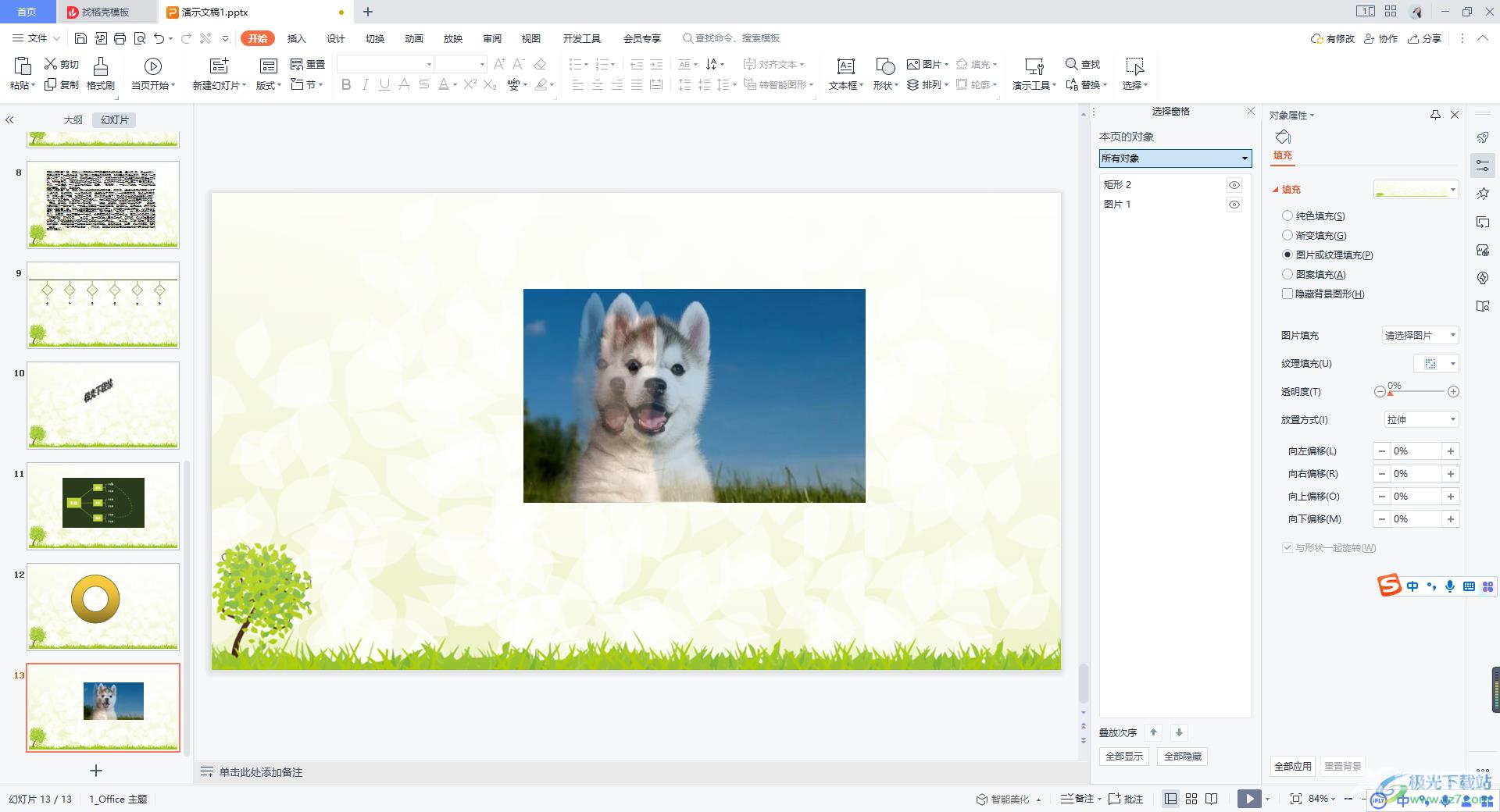This screenshot has height=812, width=1500.
Task: Click the Select cursor tool
Action: coord(1134,66)
